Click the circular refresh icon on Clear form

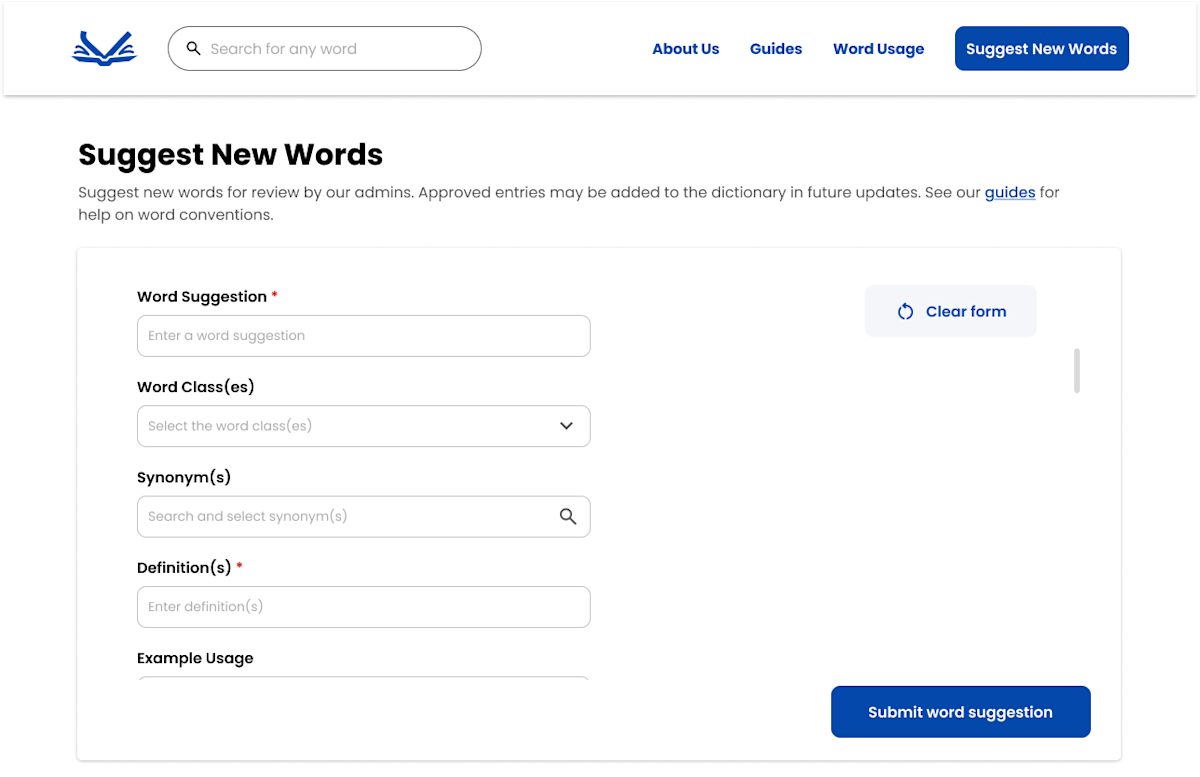click(905, 311)
